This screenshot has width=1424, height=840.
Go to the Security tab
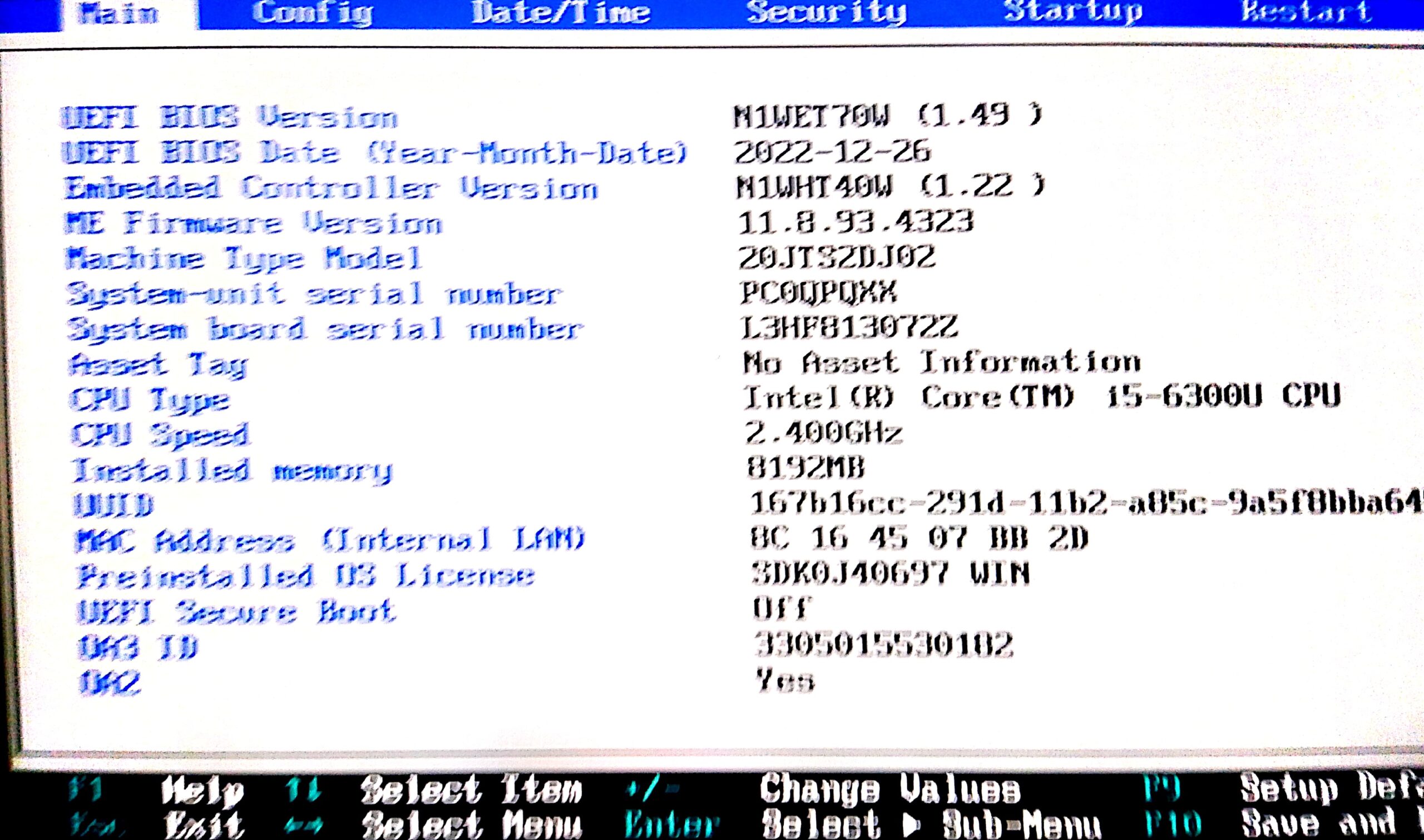[826, 12]
